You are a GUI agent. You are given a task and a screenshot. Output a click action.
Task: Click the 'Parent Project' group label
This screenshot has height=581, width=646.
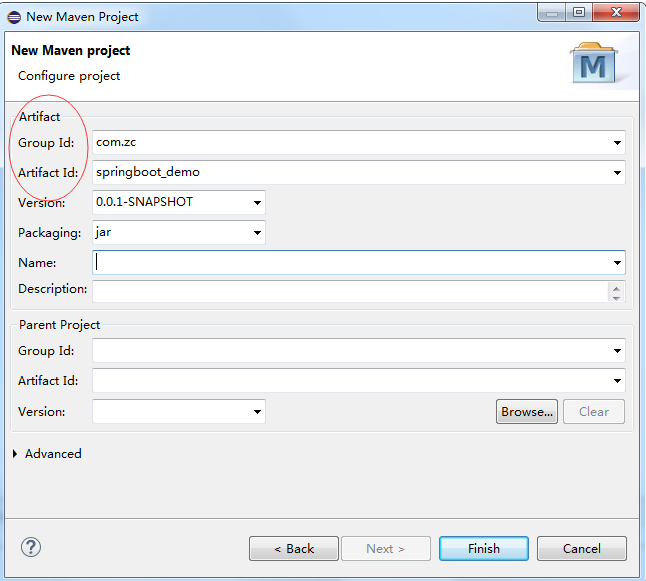point(59,325)
